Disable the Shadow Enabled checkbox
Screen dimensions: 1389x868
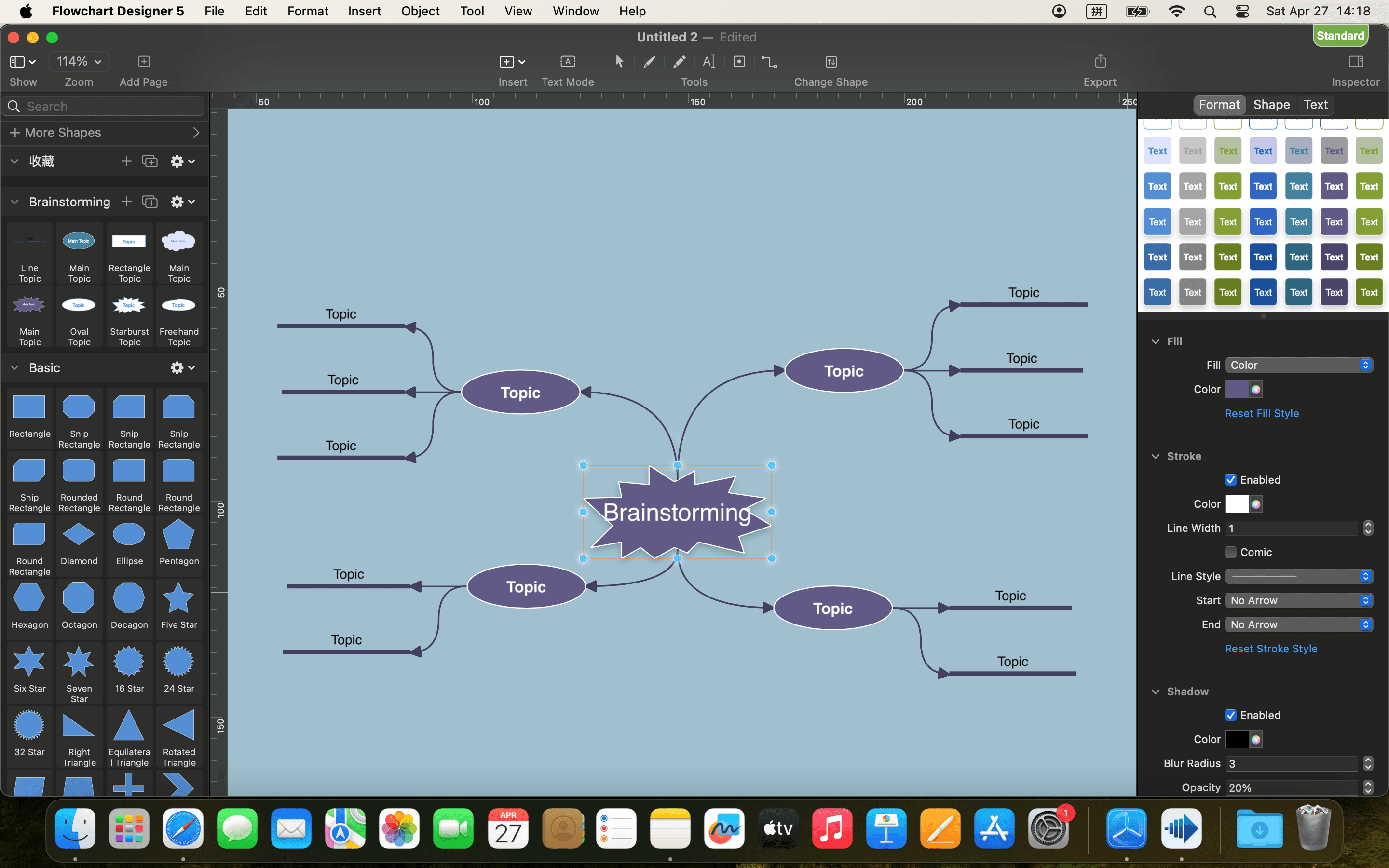coord(1231,715)
